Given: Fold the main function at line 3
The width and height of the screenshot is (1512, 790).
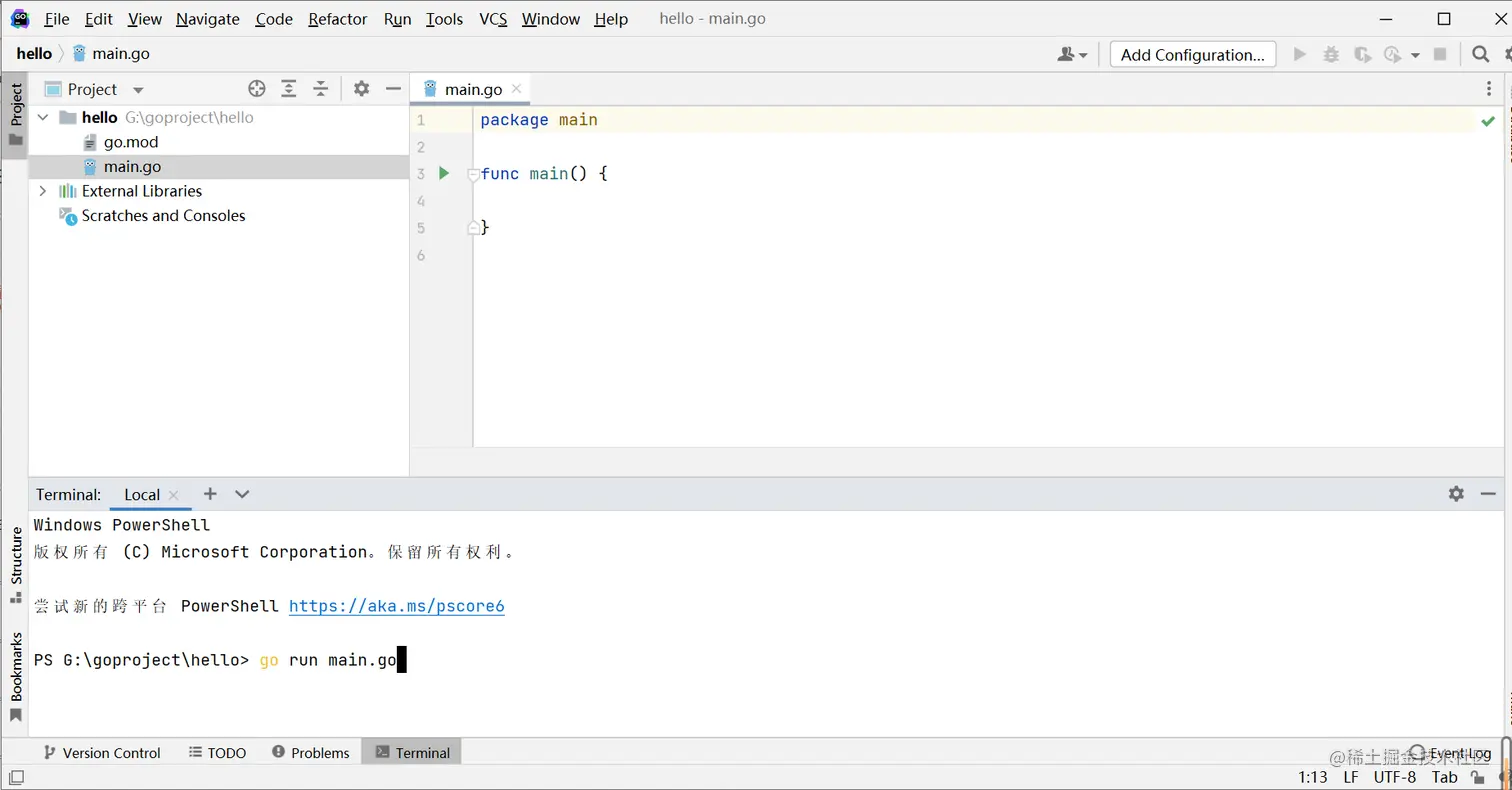Looking at the screenshot, I should point(473,175).
